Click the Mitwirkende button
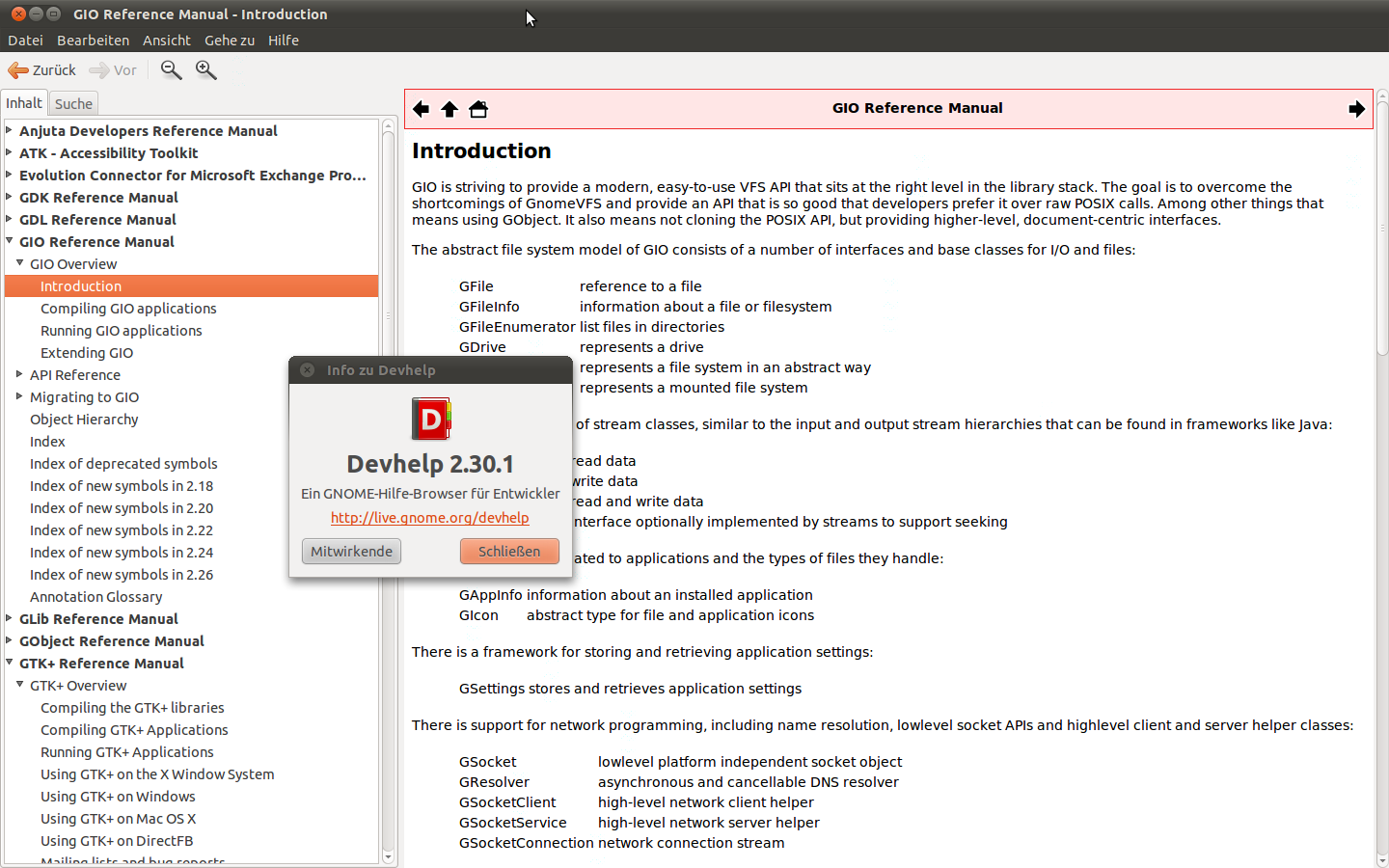 (x=351, y=551)
